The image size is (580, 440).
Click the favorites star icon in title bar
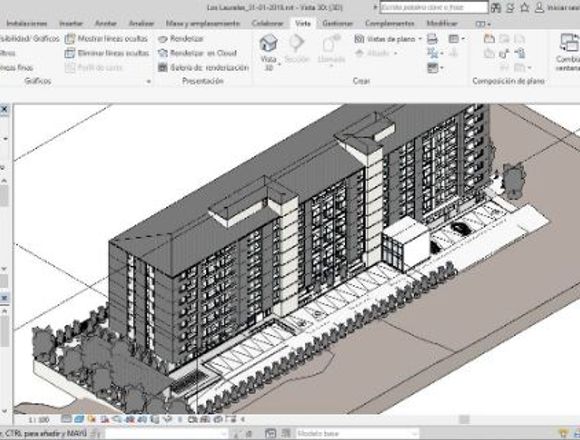click(524, 7)
